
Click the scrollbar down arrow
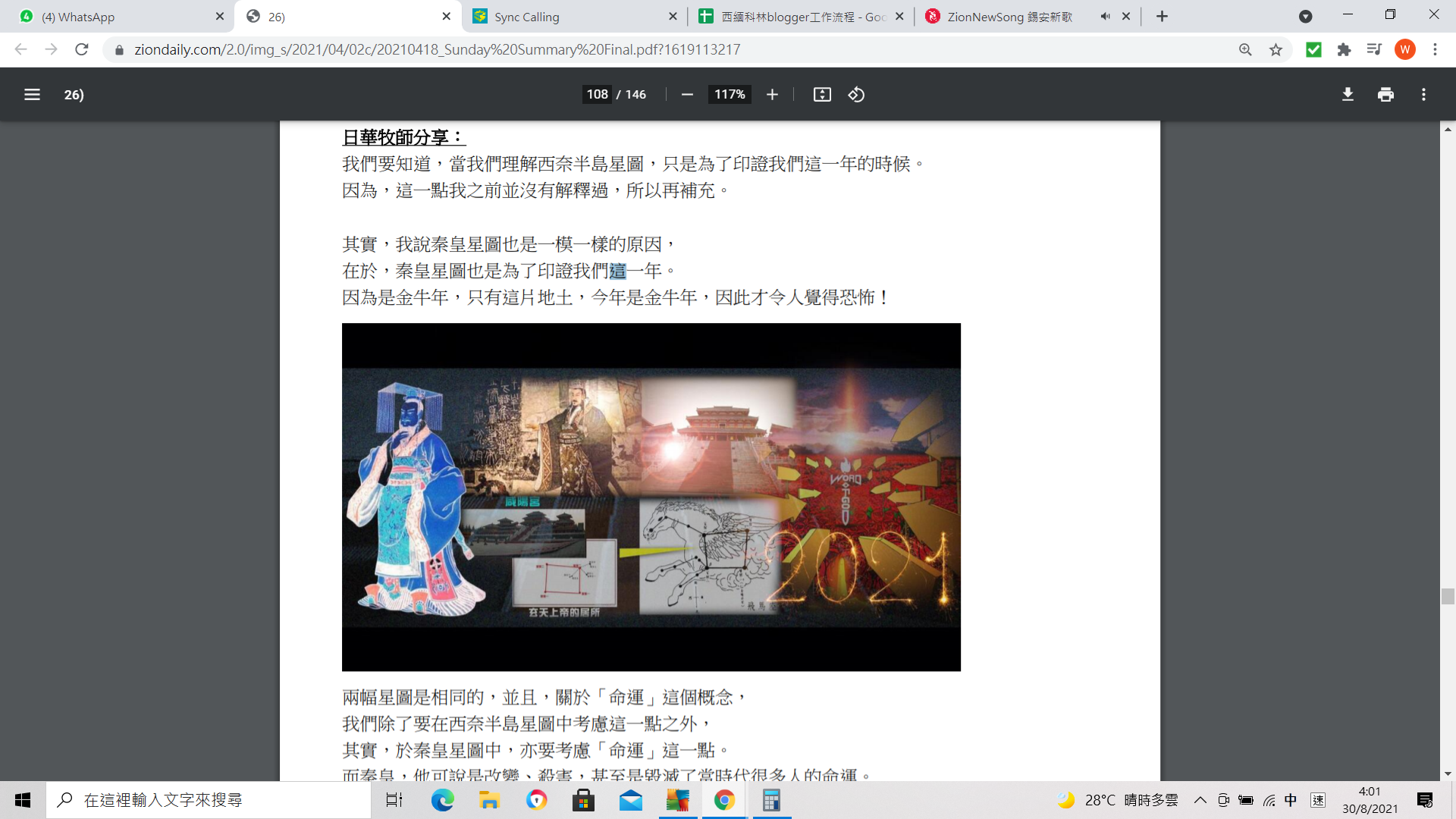(1448, 774)
